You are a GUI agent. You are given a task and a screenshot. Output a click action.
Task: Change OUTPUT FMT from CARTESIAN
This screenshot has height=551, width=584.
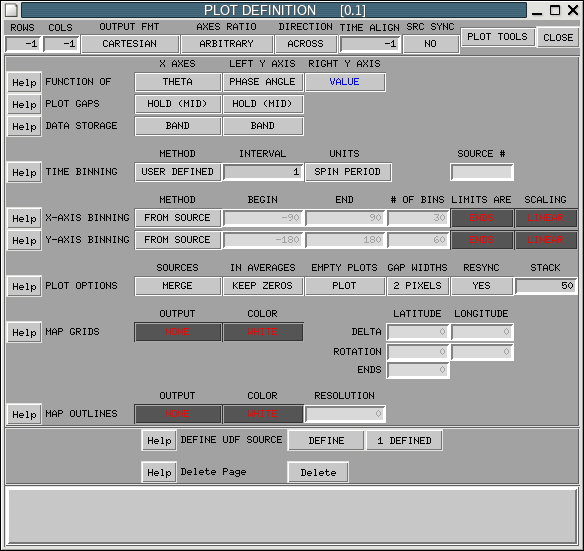130,44
